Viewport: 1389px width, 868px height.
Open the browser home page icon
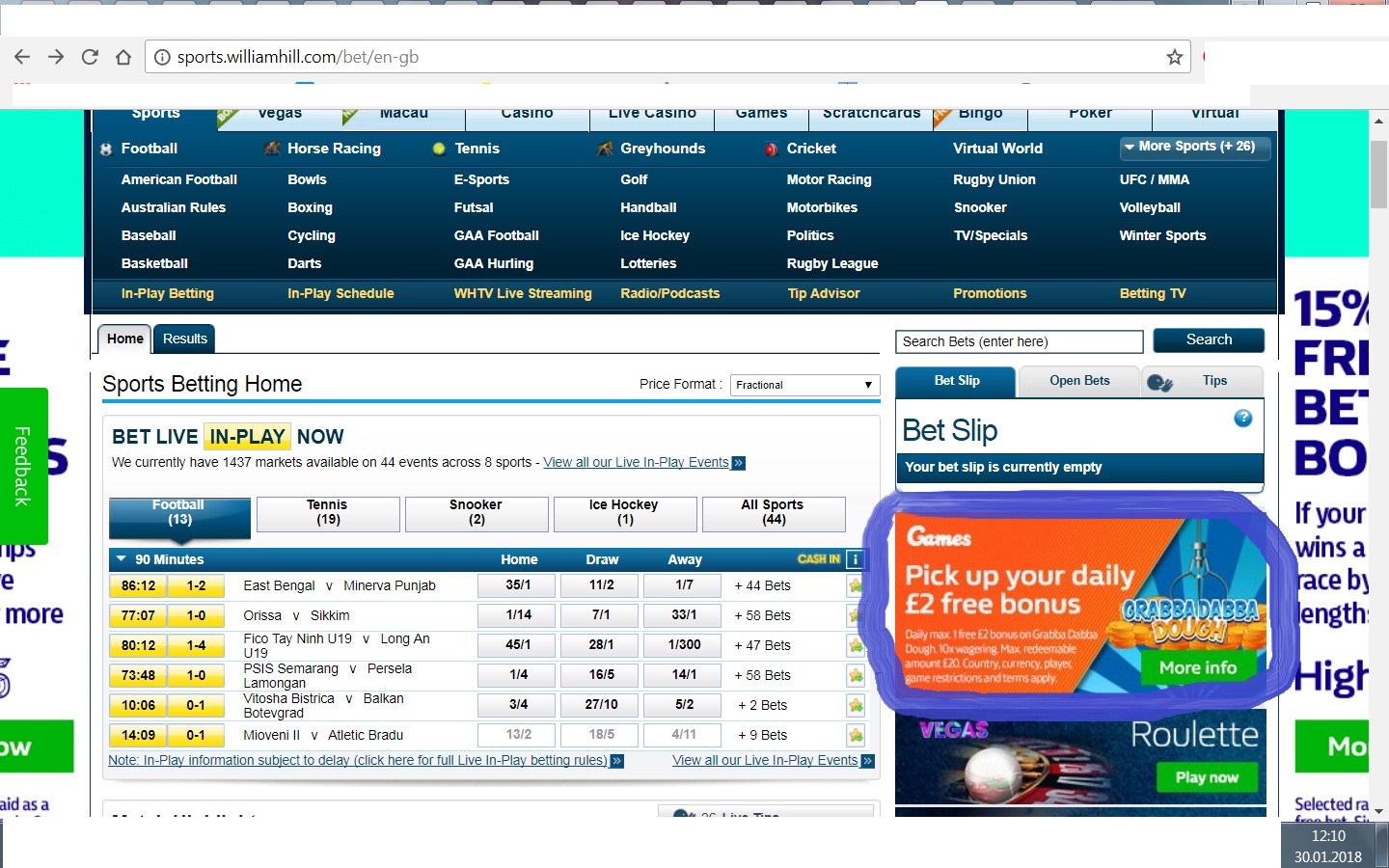click(x=123, y=57)
